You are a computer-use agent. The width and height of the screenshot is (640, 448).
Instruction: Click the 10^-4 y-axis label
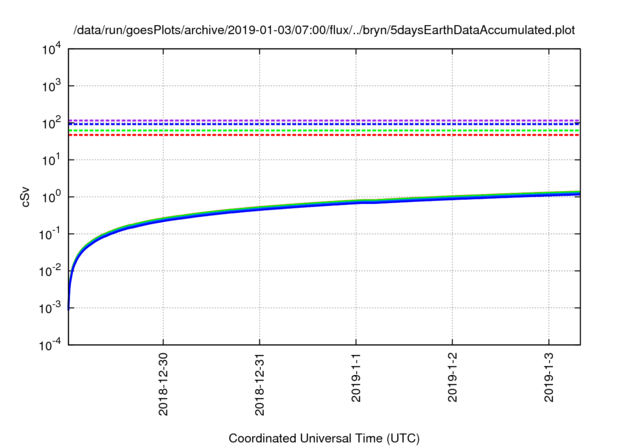coord(51,345)
